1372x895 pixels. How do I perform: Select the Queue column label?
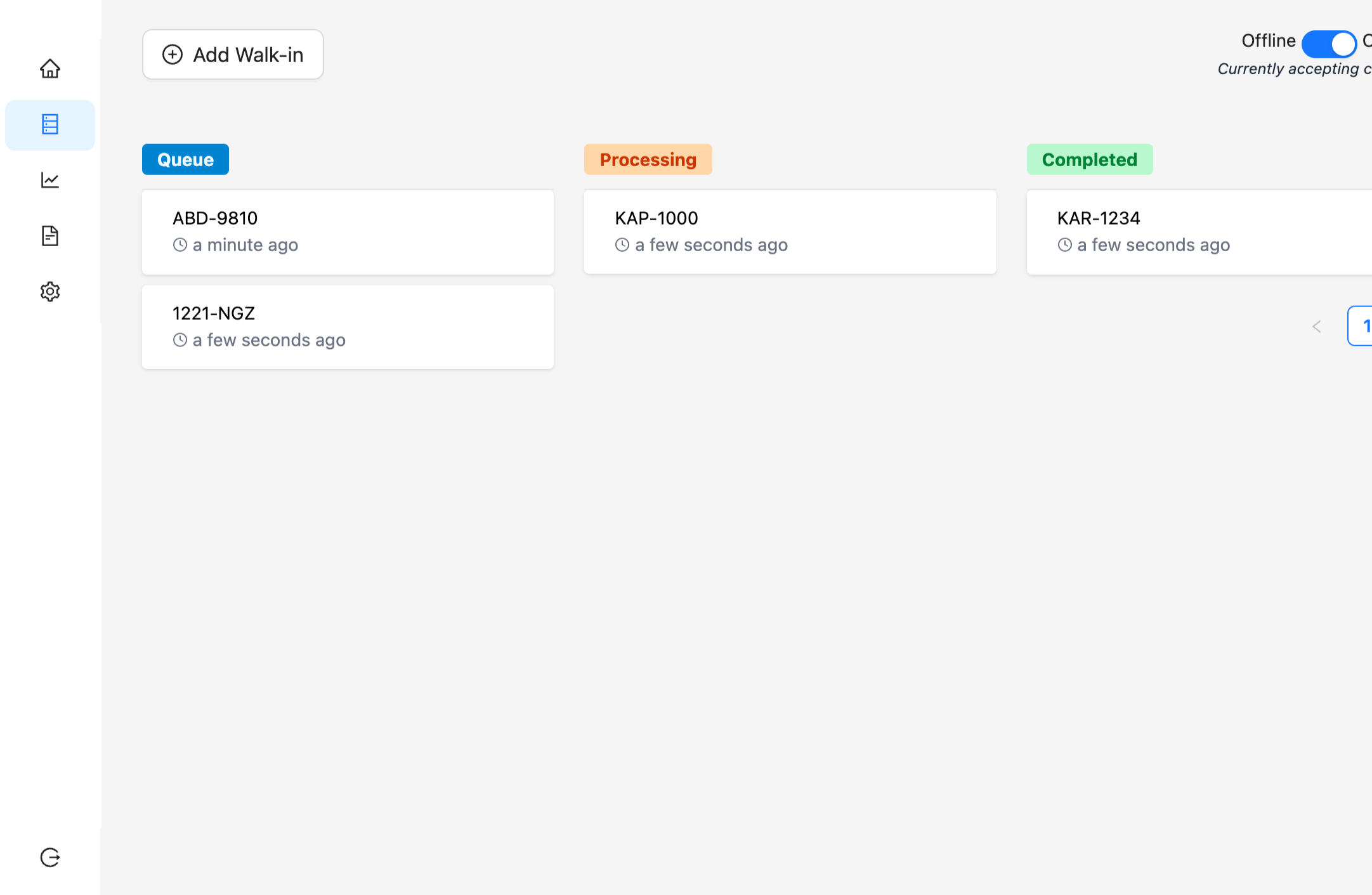pyautogui.click(x=185, y=160)
